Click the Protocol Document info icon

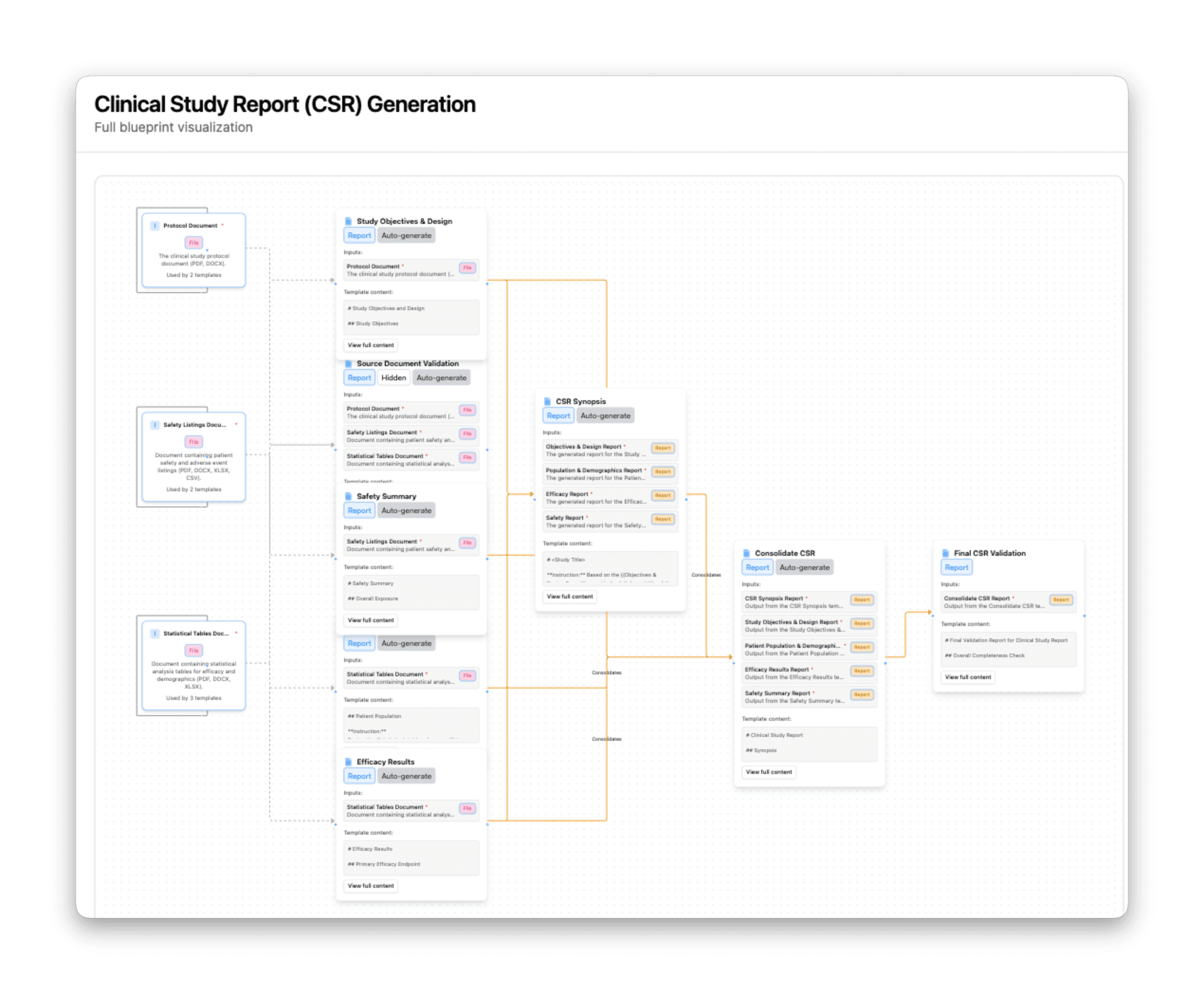[155, 226]
